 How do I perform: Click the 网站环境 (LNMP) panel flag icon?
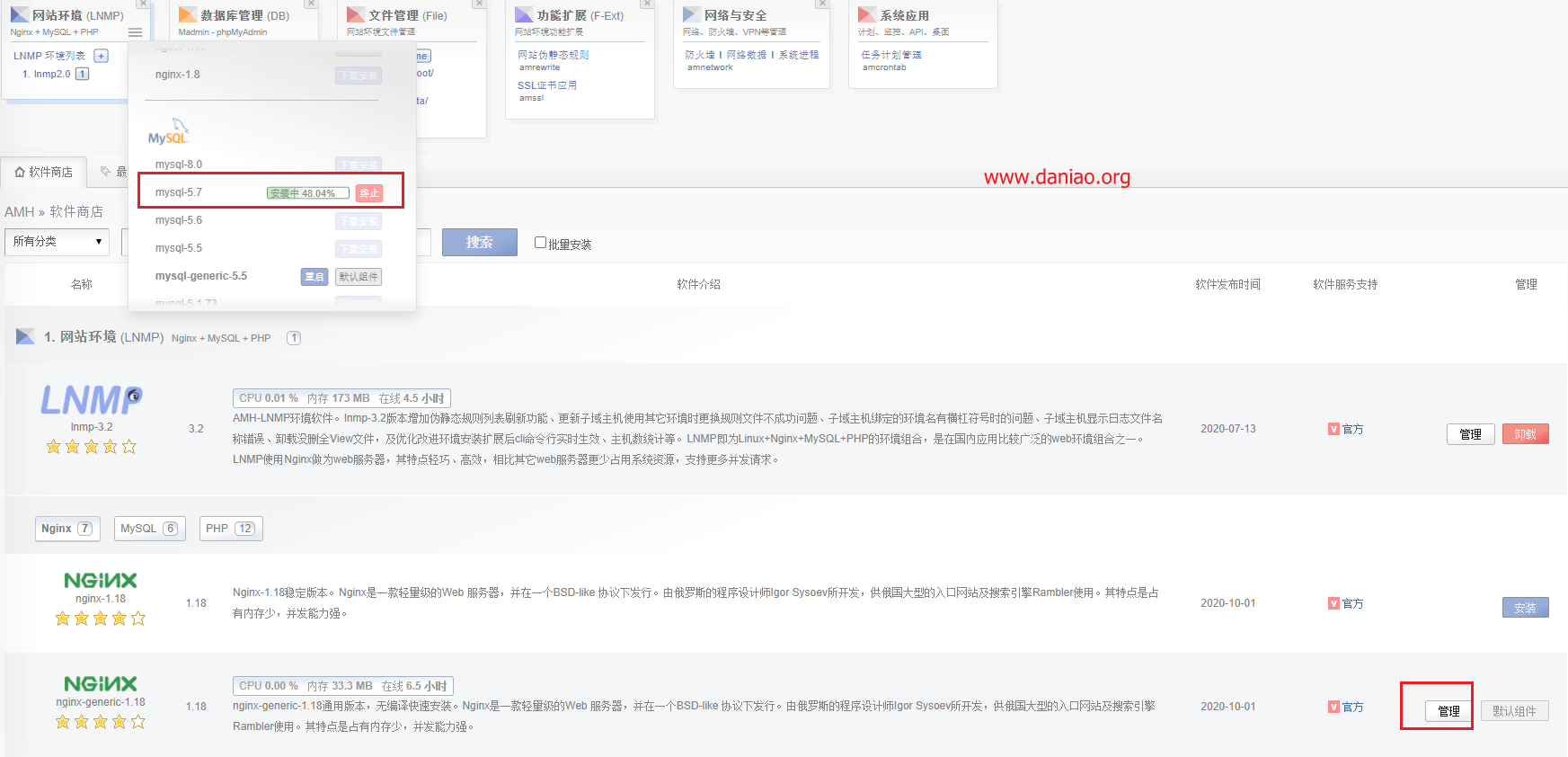pos(20,15)
